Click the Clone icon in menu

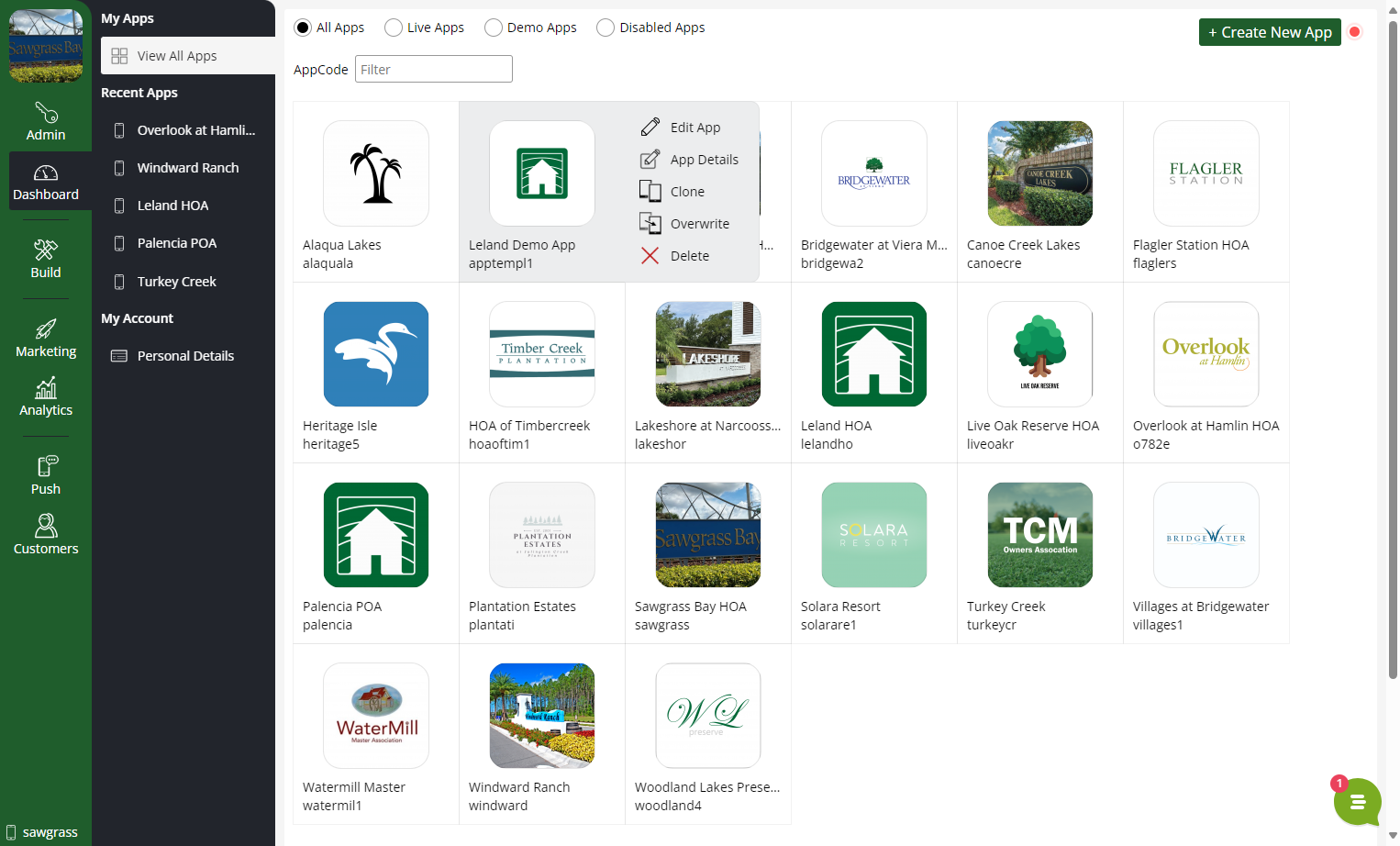click(x=650, y=191)
